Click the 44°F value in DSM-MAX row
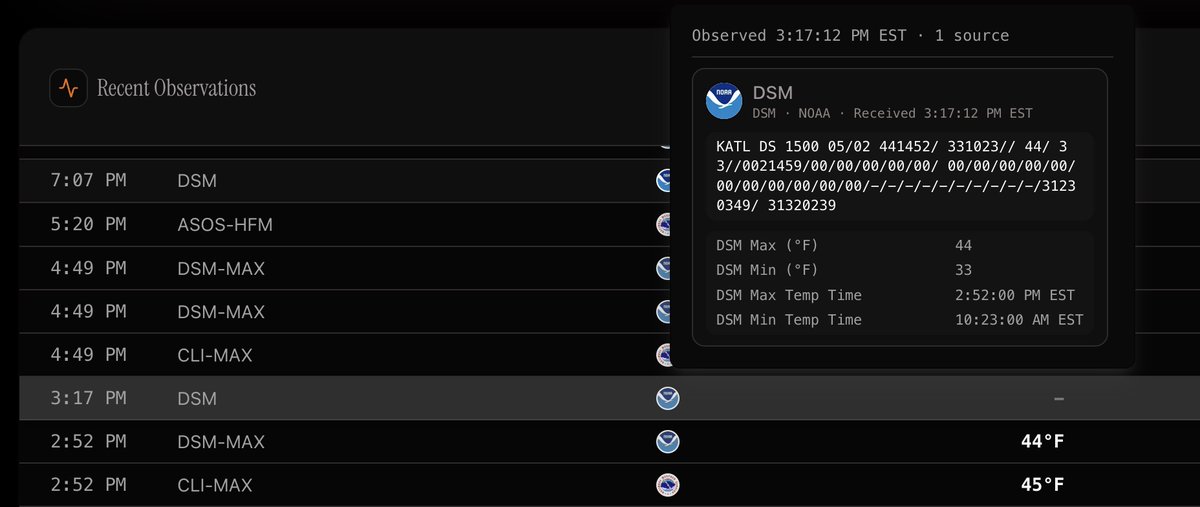The image size is (1200, 507). [1042, 441]
